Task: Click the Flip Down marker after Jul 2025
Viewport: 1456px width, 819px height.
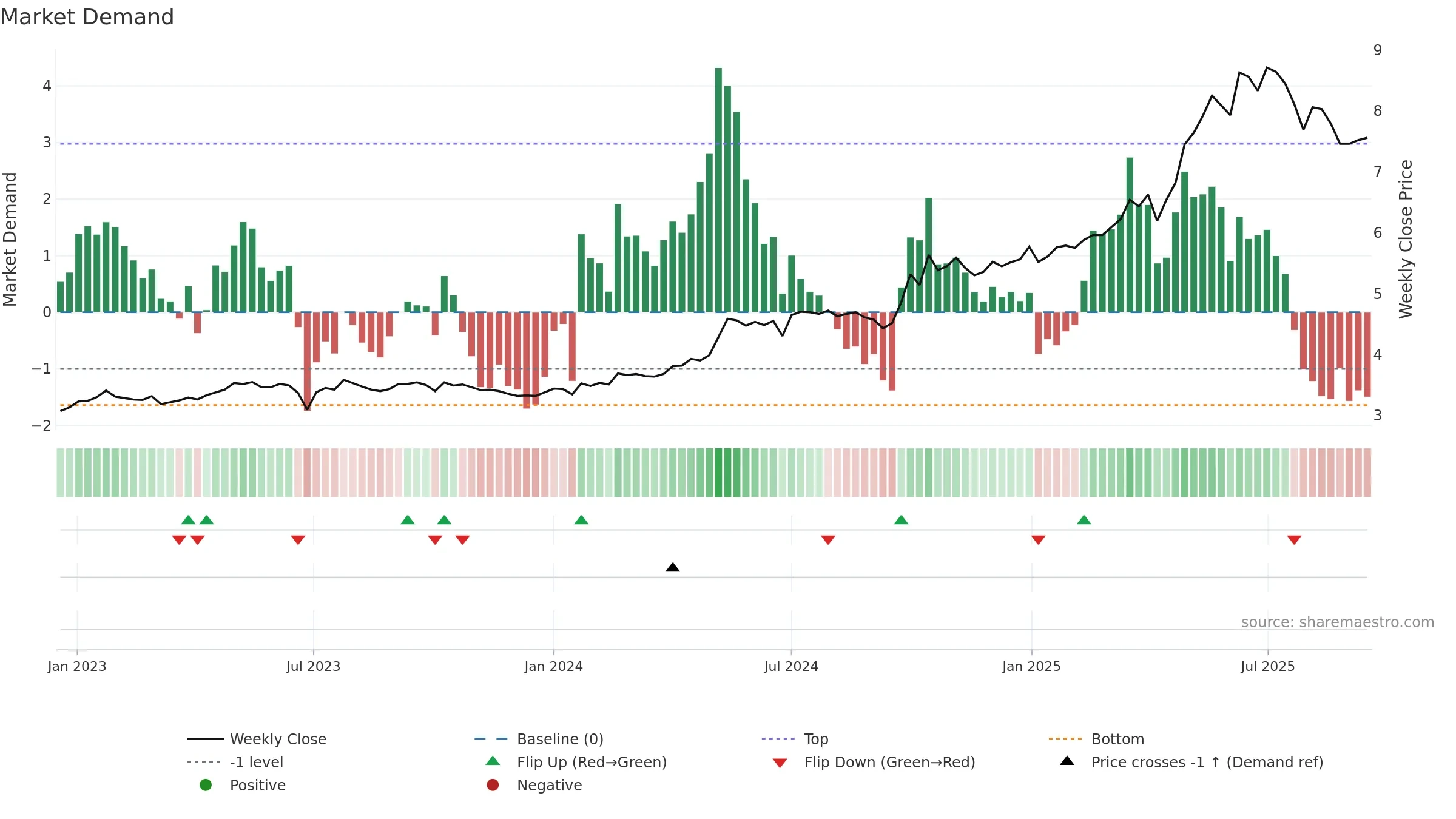Action: tap(1294, 540)
